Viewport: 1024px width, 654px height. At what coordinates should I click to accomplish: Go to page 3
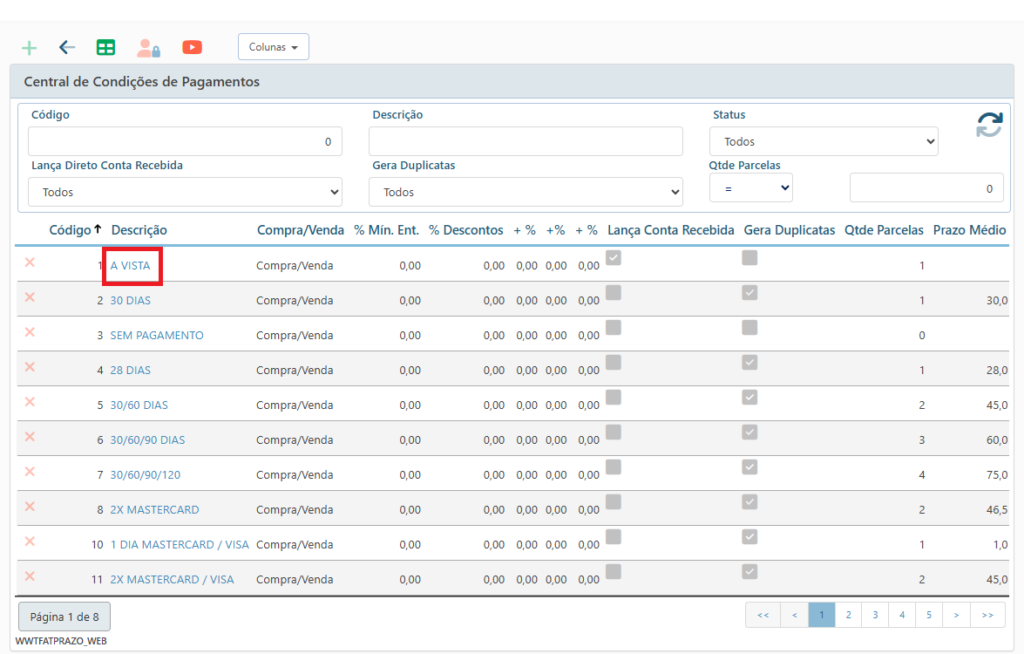point(875,615)
